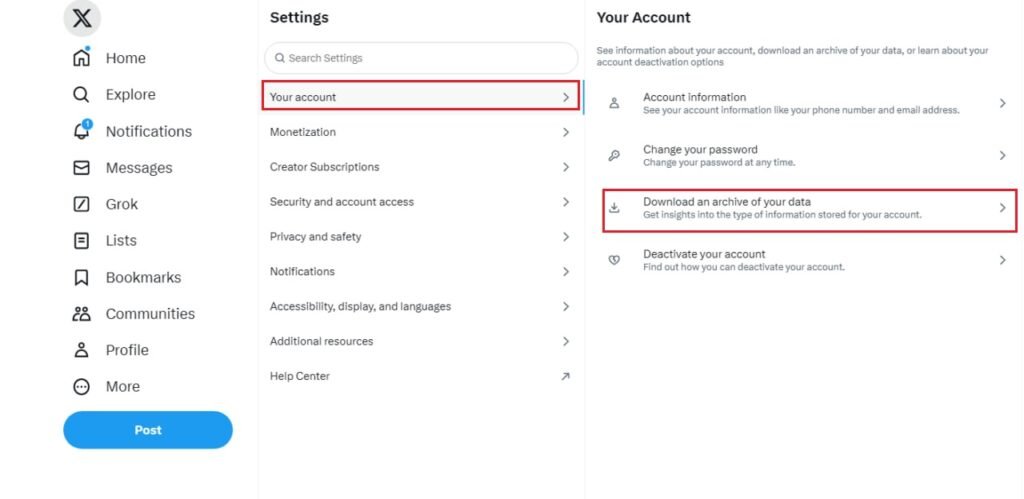Click the Messages envelope icon

[82, 168]
